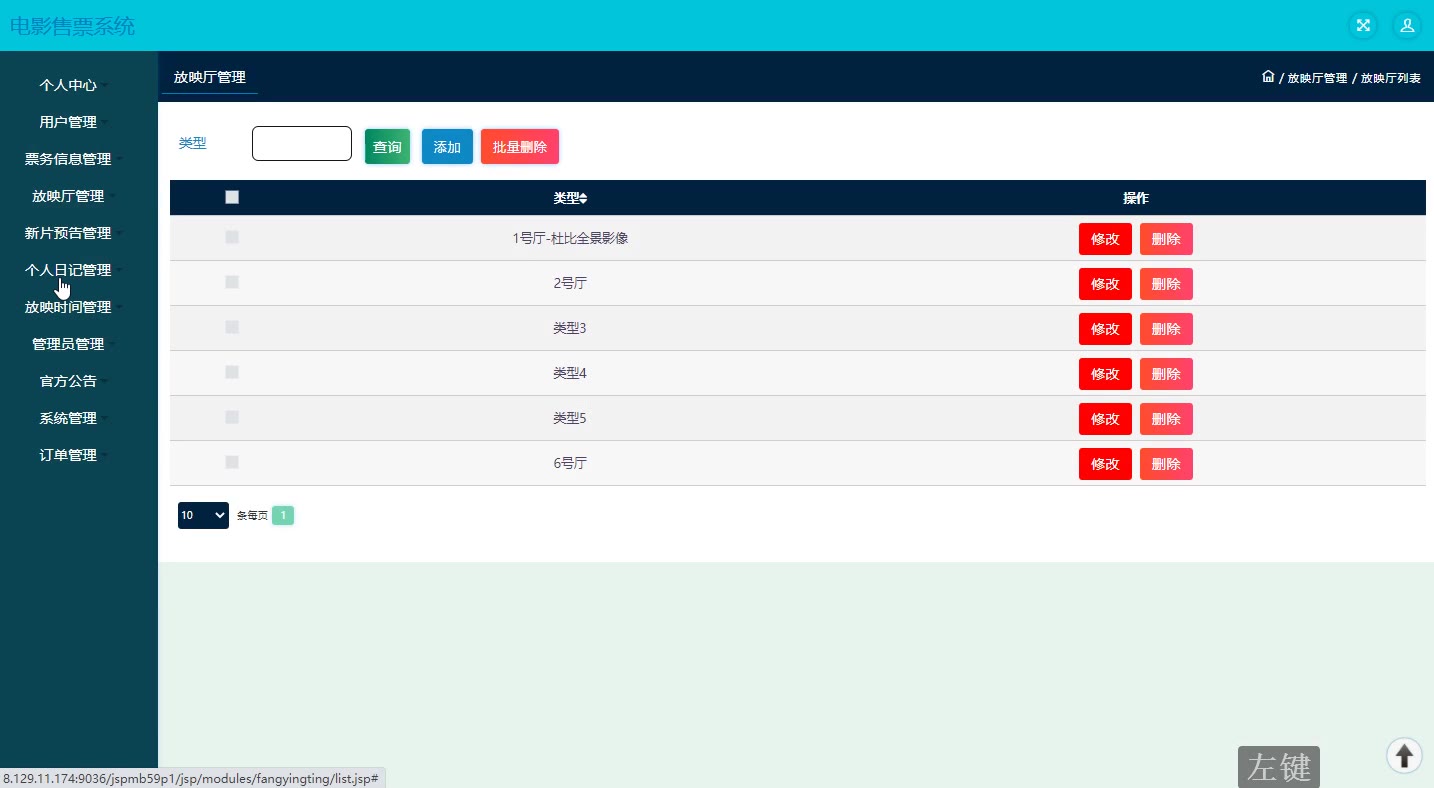This screenshot has height=788, width=1434.
Task: Click the 操作 column header
Action: [1136, 198]
